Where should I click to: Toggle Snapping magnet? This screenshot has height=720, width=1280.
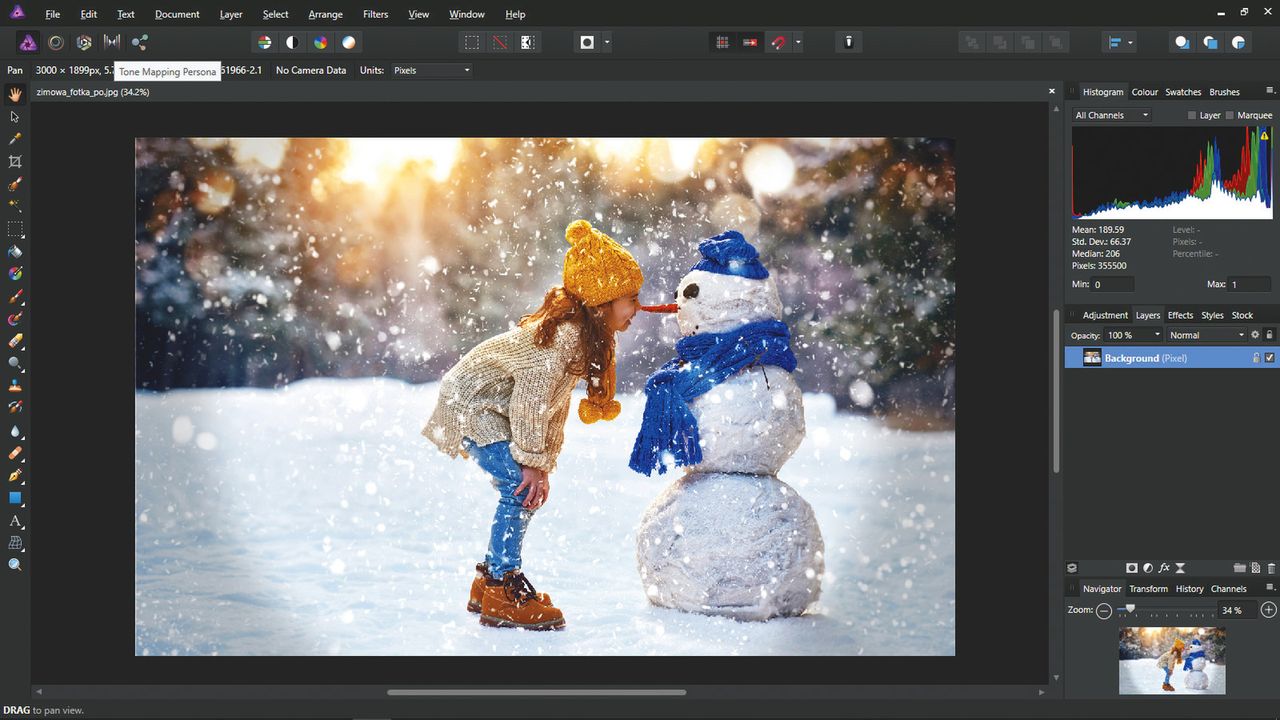(779, 42)
